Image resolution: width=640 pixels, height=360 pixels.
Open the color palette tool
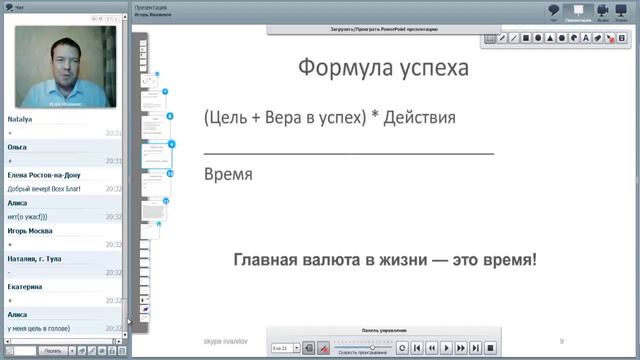click(574, 38)
